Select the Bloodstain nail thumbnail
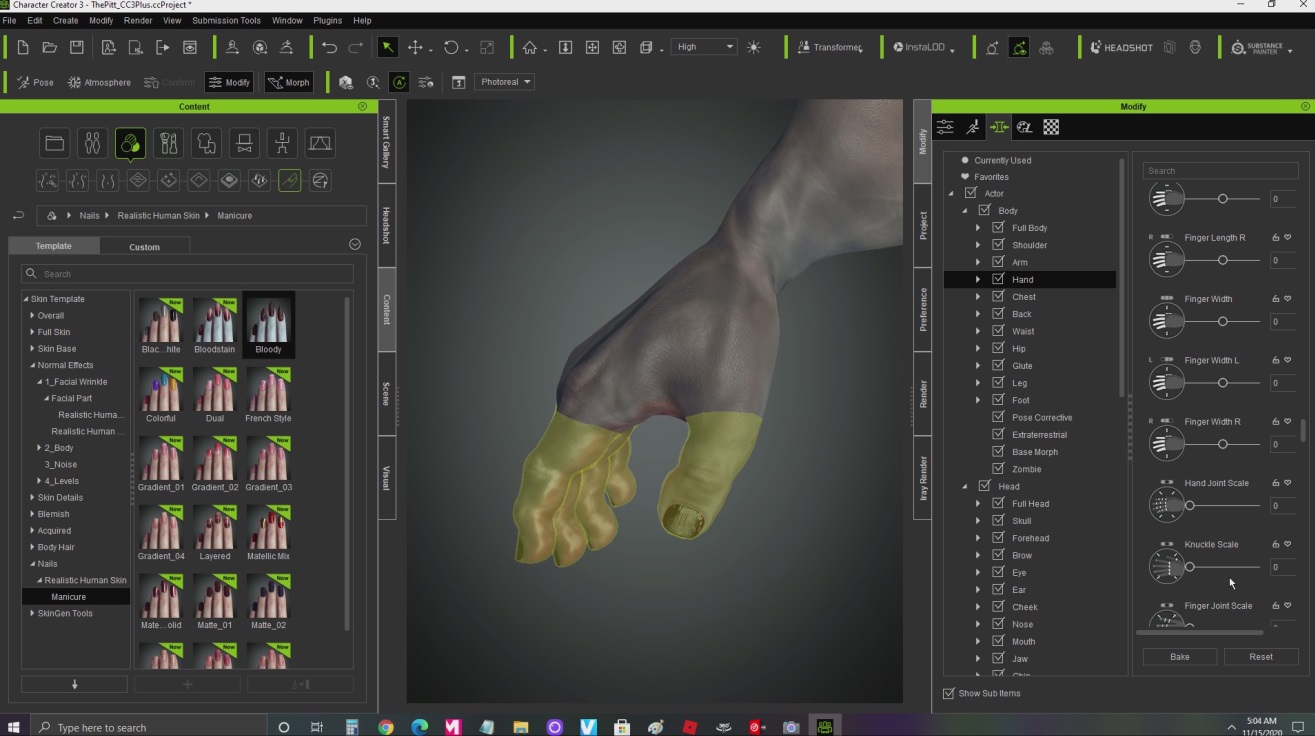This screenshot has height=736, width=1315. coord(214,325)
